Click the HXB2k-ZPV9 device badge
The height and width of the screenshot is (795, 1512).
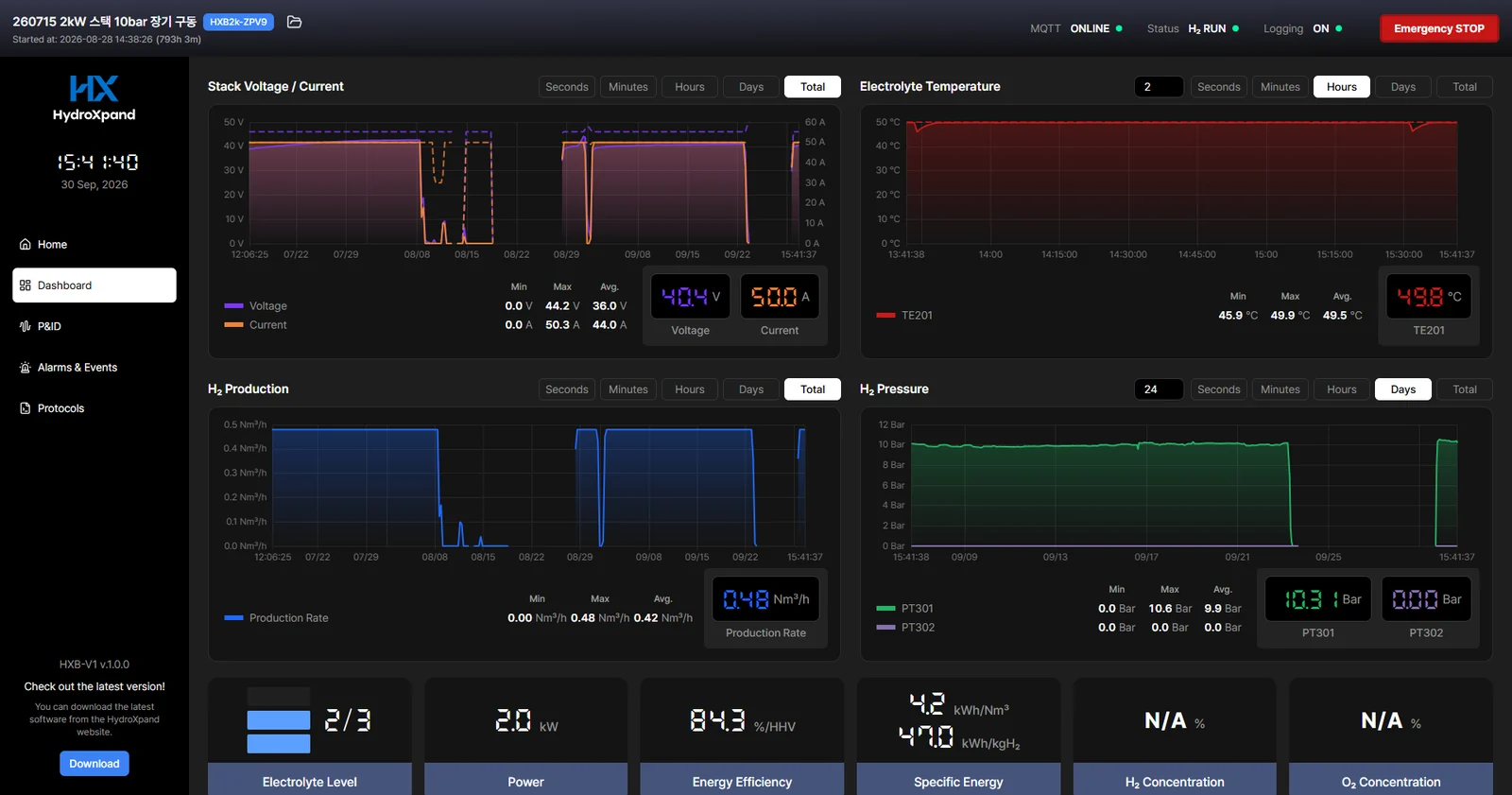(238, 22)
